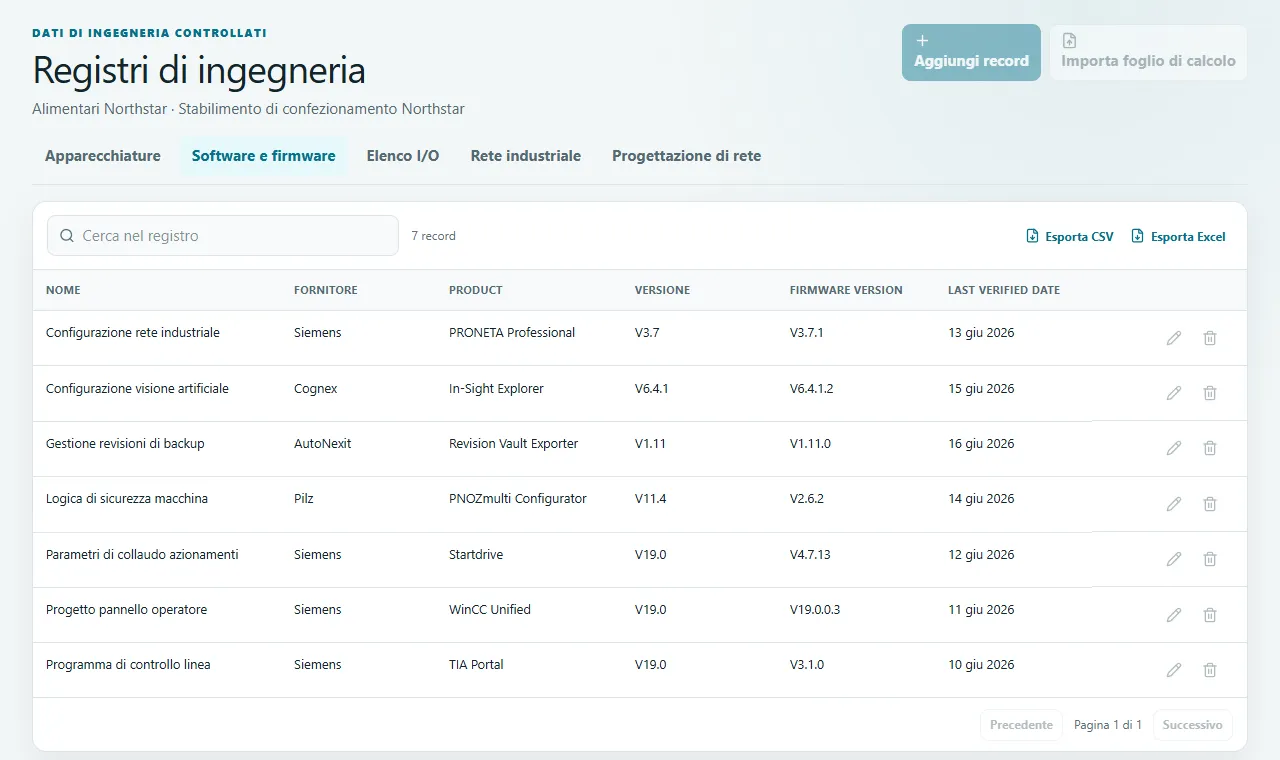The height and width of the screenshot is (760, 1280).
Task: Edit the Logica di sicurezza macchina entry
Action: click(1174, 504)
